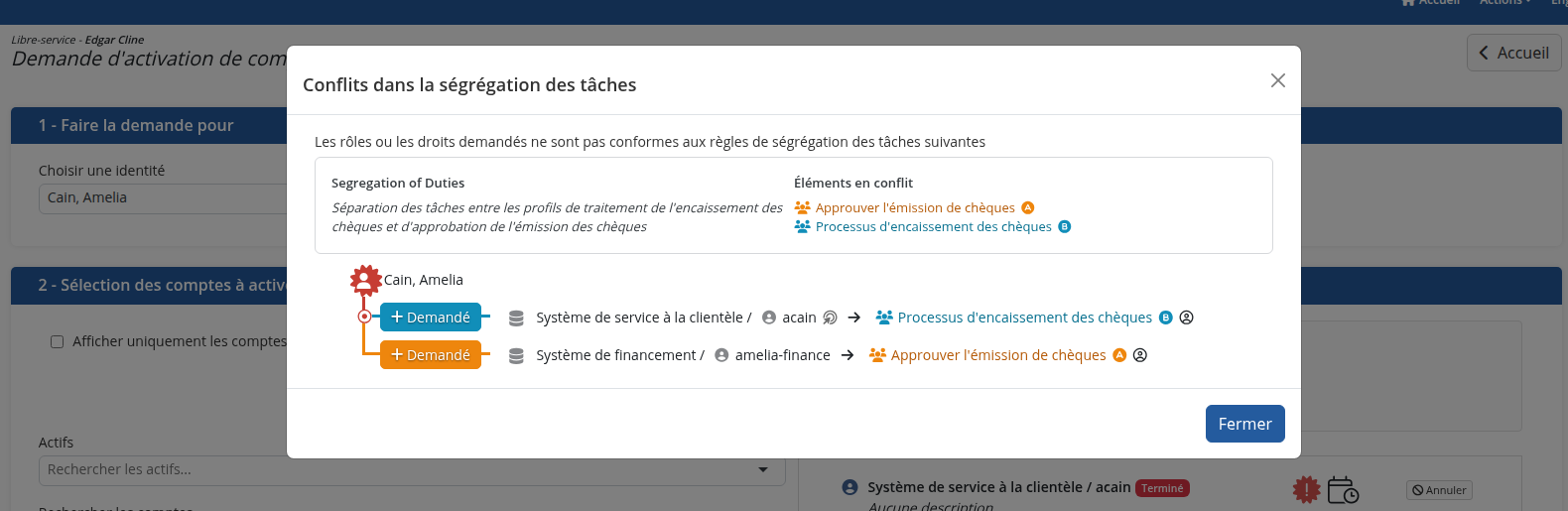Click the Annuler button in background page

1440,490
